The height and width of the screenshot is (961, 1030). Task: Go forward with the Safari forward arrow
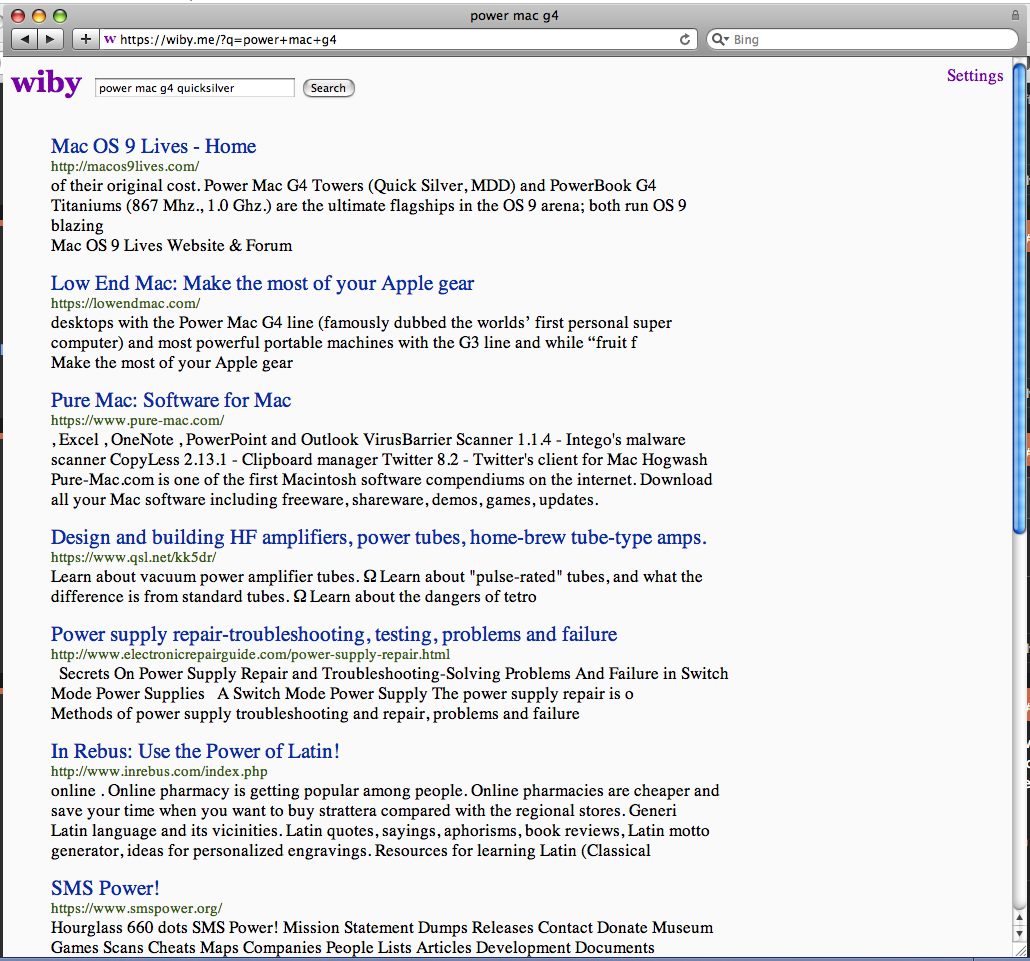[51, 39]
